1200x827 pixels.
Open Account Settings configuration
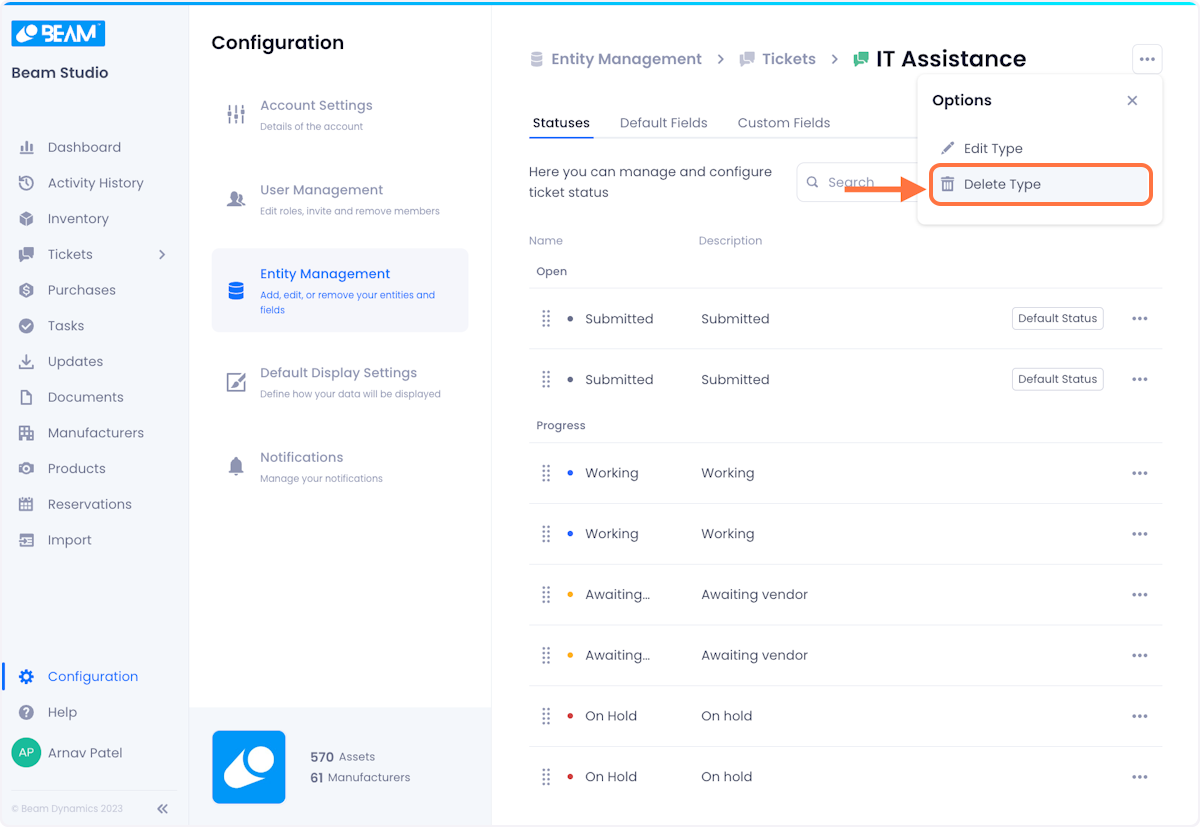(x=339, y=115)
